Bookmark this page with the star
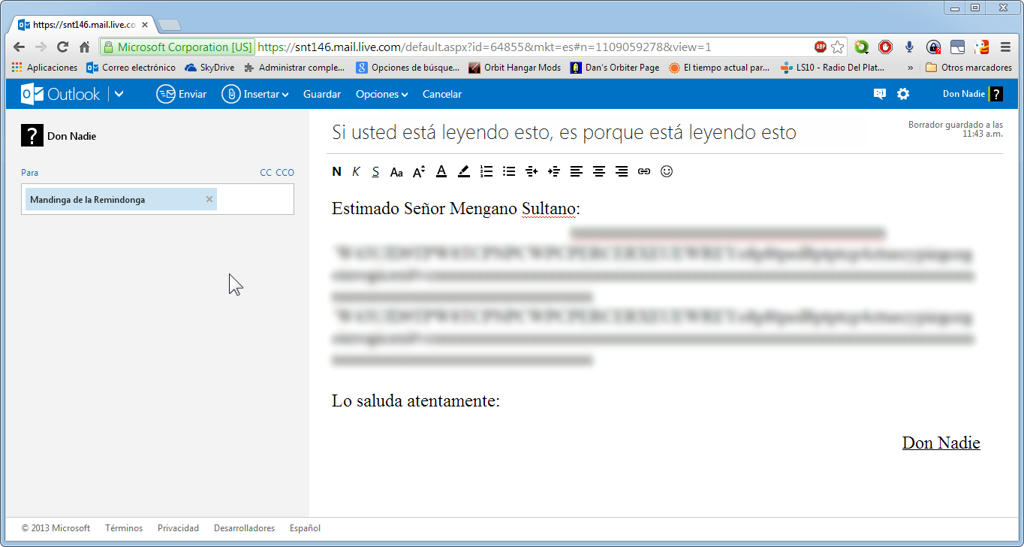The width and height of the screenshot is (1024, 547). [837, 47]
